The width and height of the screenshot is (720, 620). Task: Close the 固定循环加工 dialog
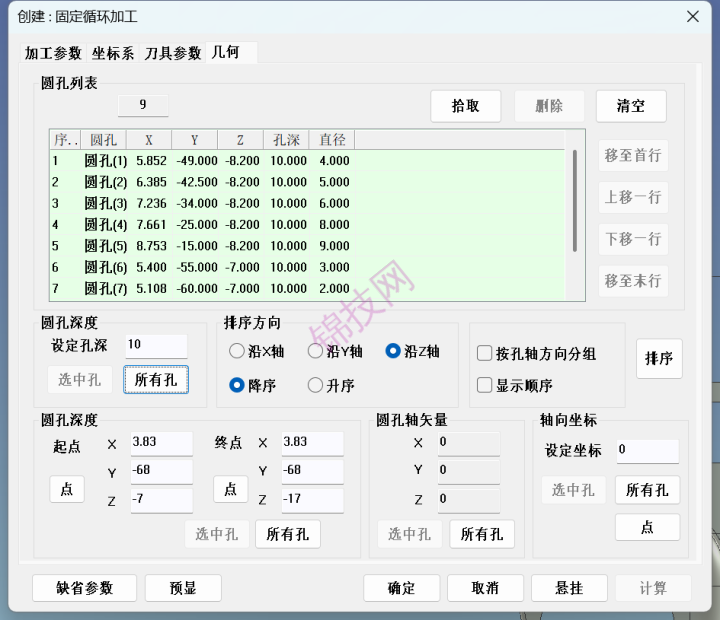(693, 17)
